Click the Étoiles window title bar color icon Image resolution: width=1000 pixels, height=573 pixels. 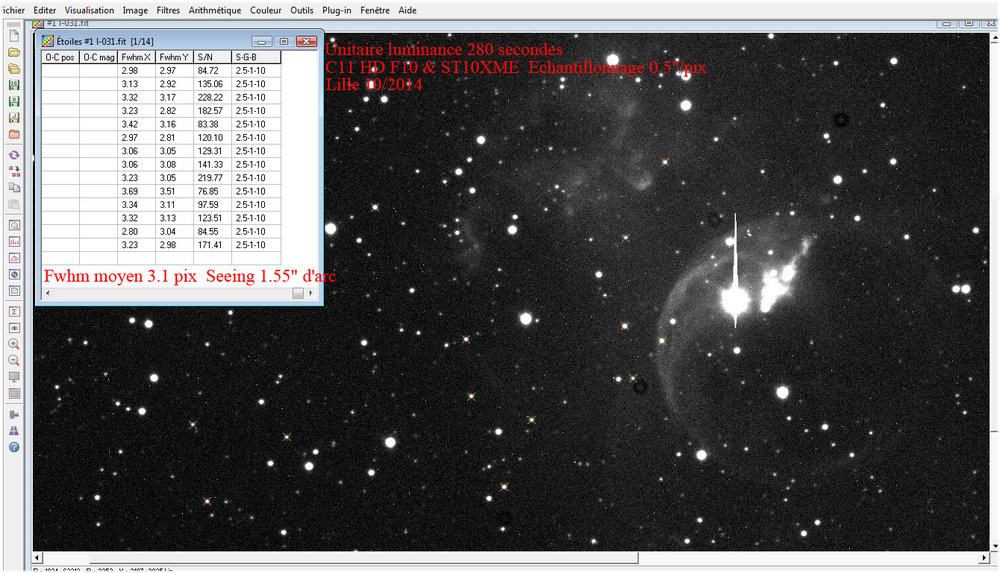pos(47,41)
